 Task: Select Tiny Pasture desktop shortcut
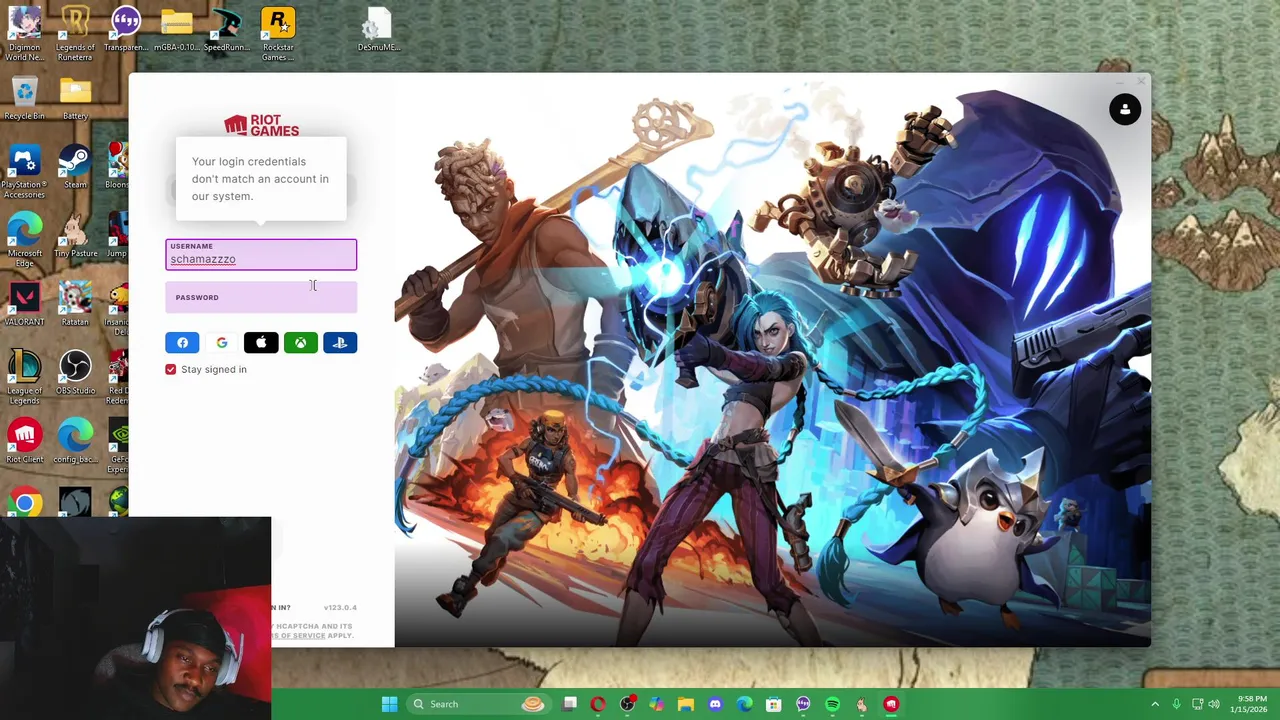75,236
